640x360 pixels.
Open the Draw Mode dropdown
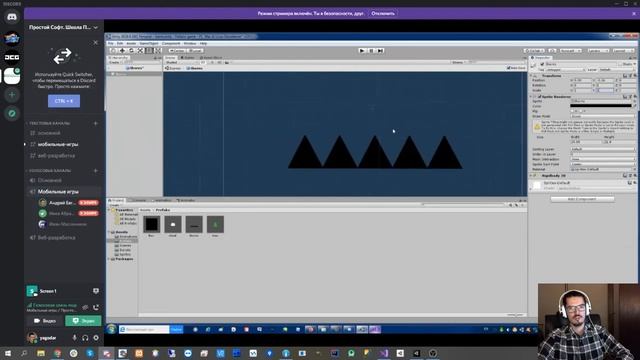pyautogui.click(x=602, y=116)
